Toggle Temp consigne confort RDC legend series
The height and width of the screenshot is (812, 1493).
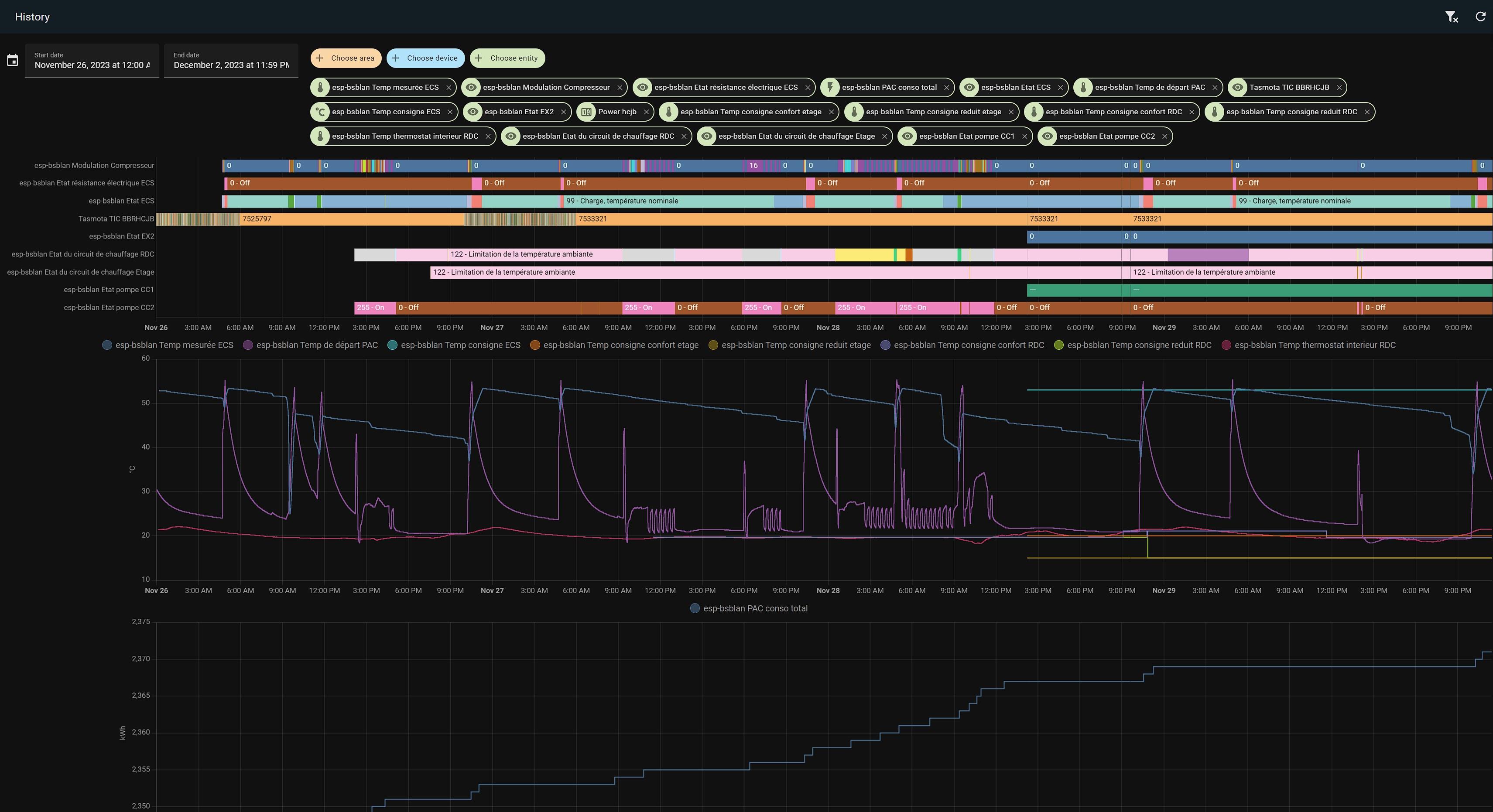click(962, 345)
